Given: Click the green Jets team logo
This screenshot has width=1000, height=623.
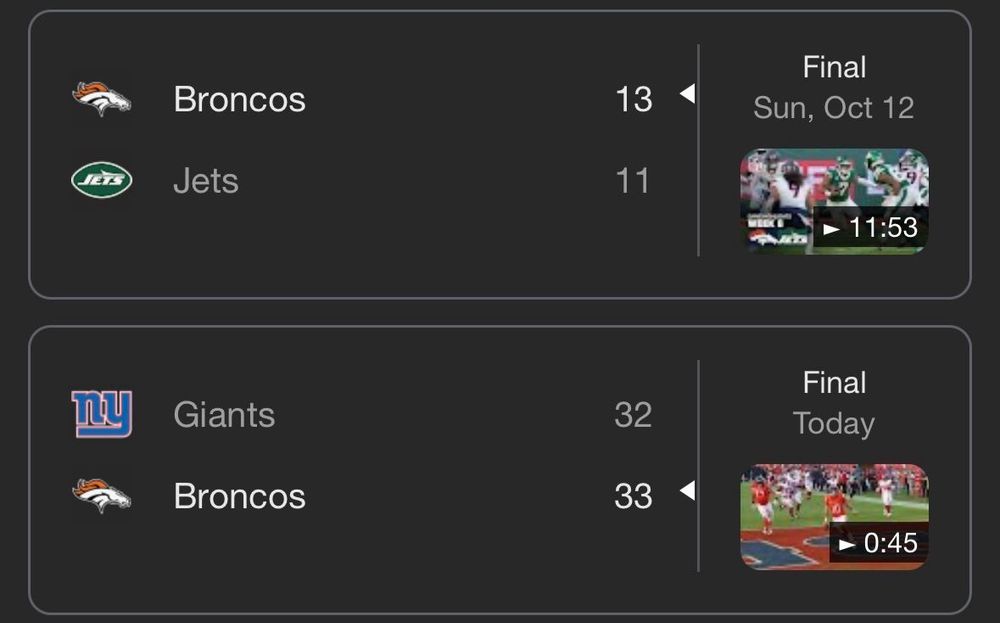Looking at the screenshot, I should [x=101, y=181].
